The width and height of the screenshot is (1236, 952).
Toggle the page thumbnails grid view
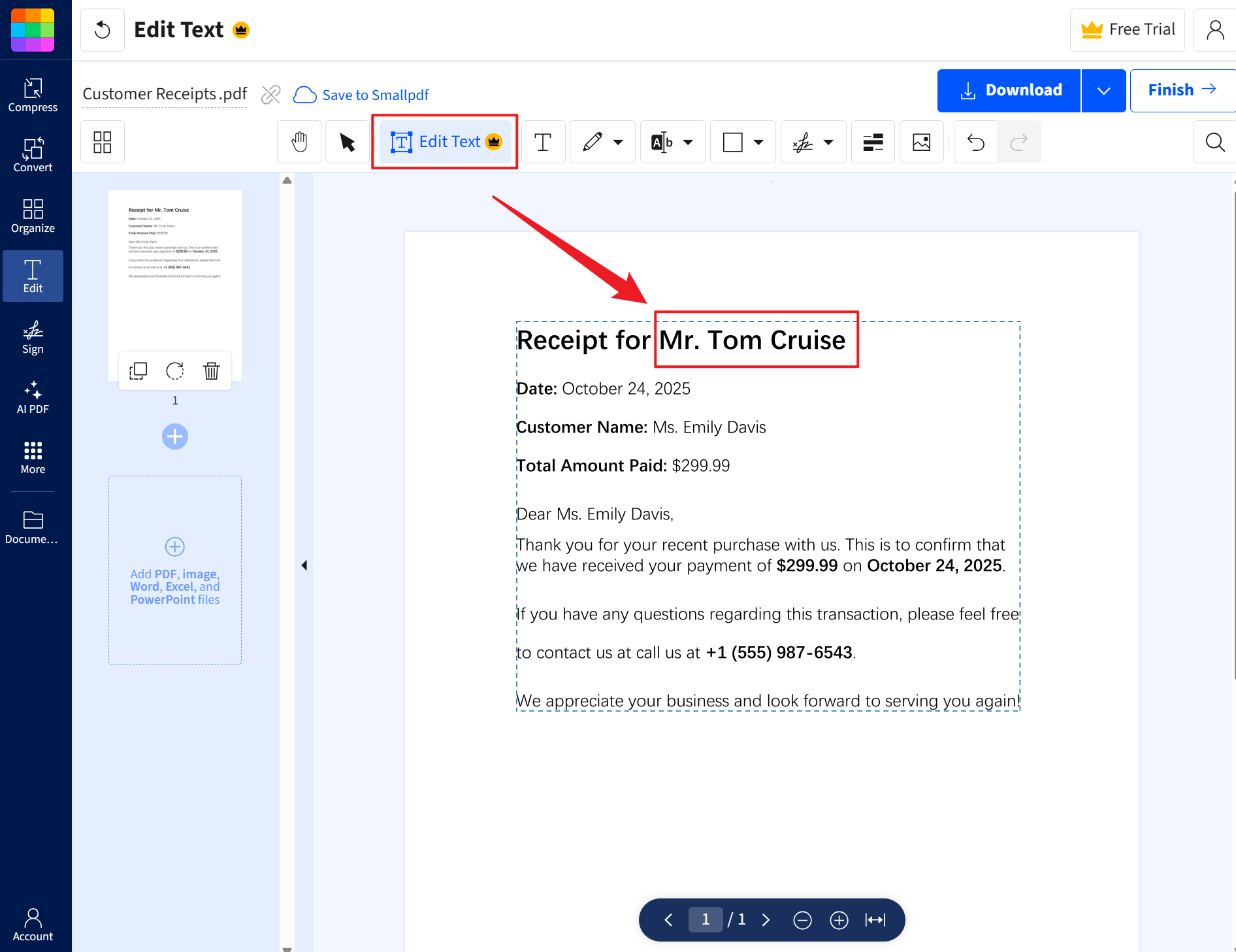pos(103,142)
